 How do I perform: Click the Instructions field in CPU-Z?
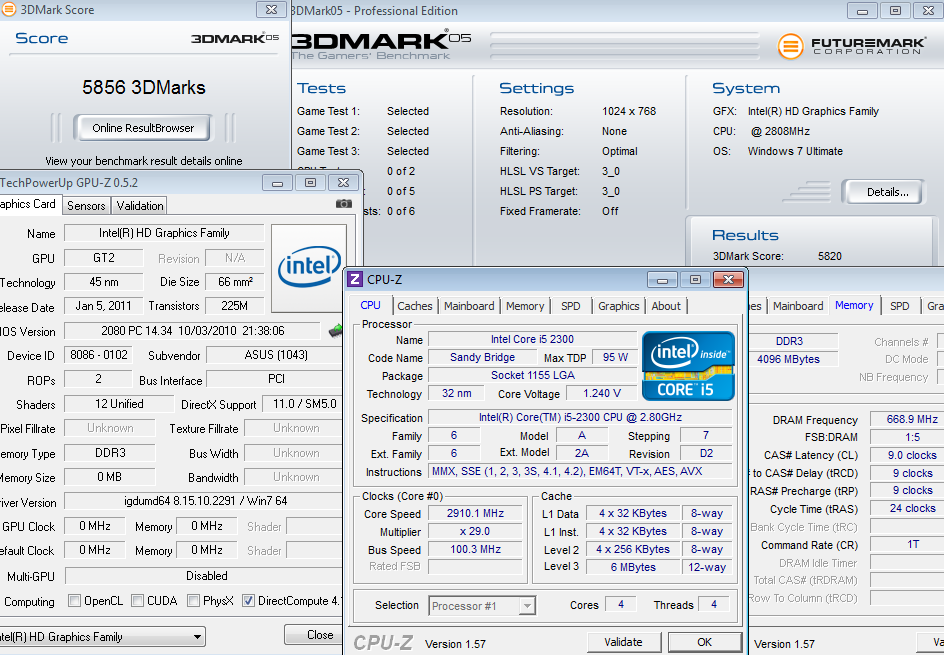pos(580,471)
